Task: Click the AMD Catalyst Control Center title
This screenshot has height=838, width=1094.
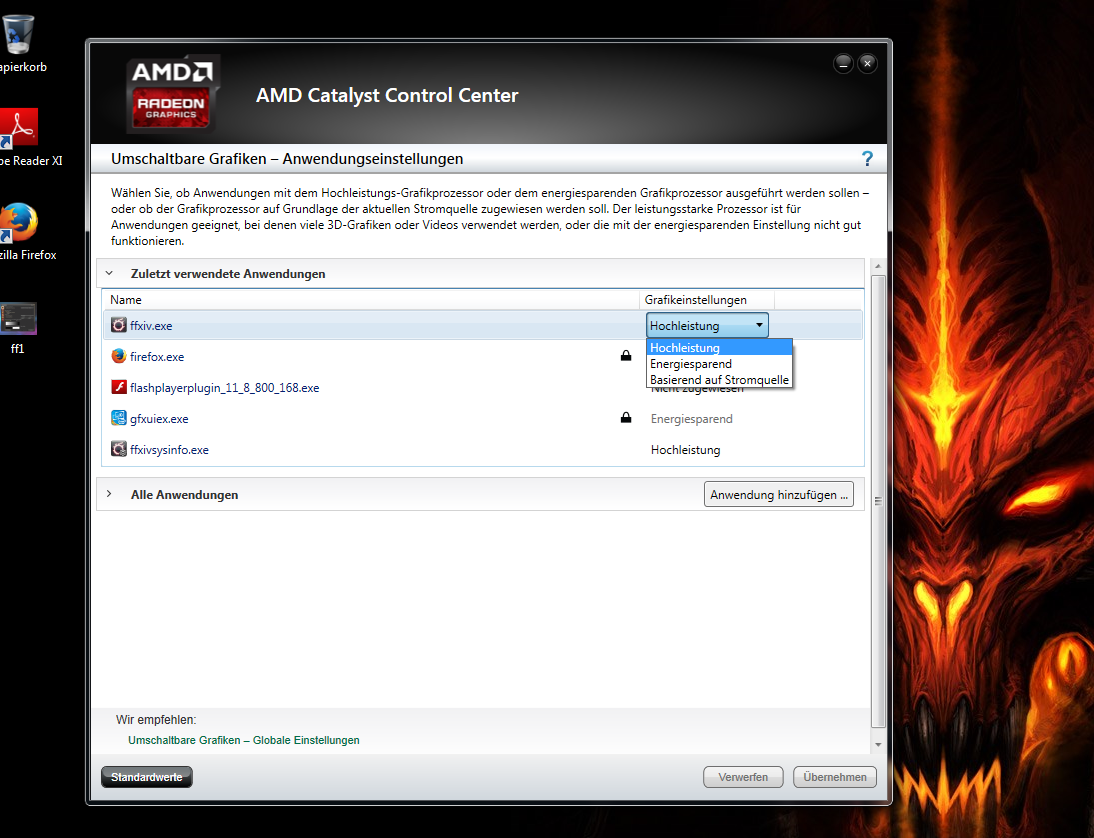Action: point(387,96)
